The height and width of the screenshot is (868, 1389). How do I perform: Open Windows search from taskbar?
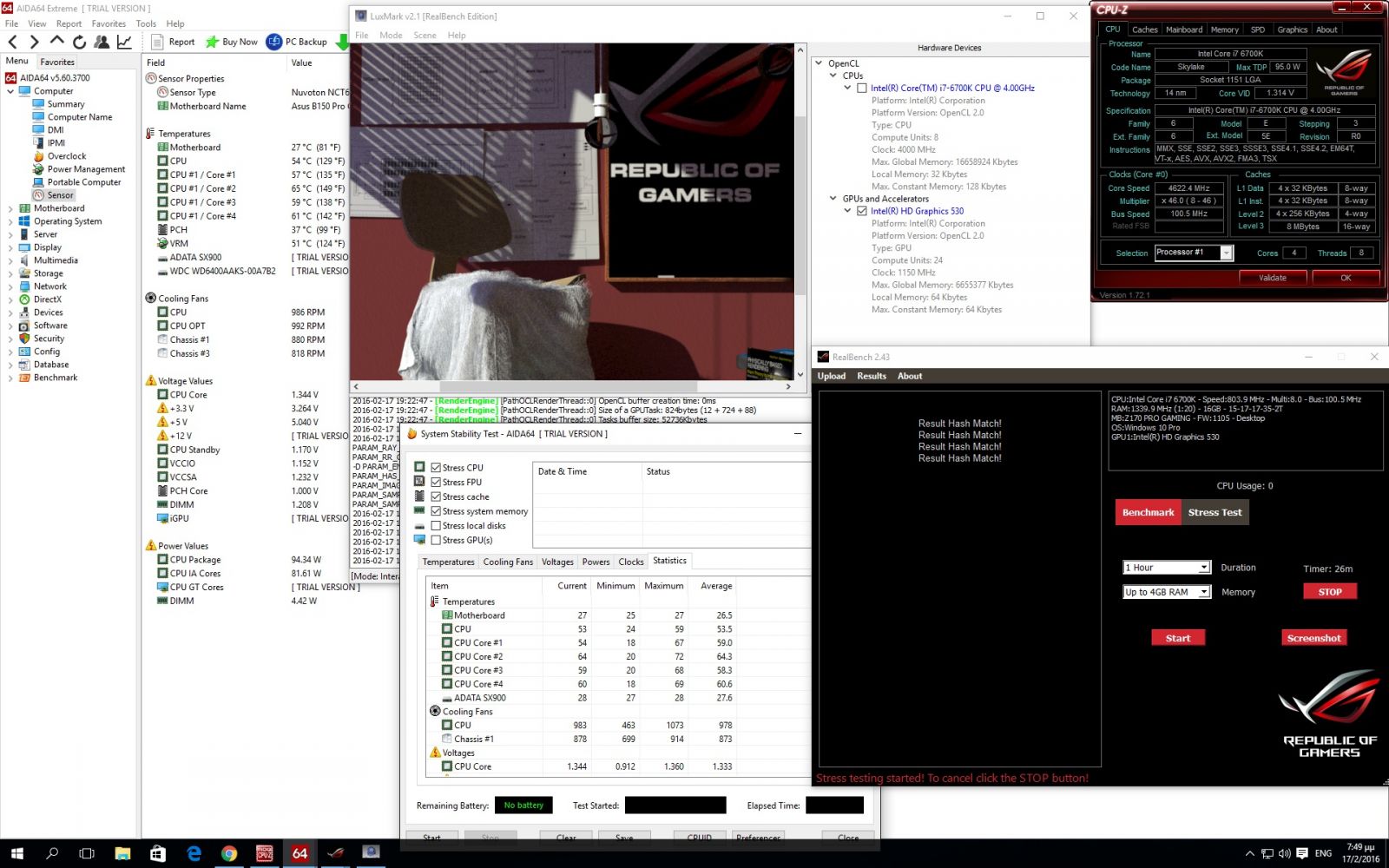coord(52,853)
